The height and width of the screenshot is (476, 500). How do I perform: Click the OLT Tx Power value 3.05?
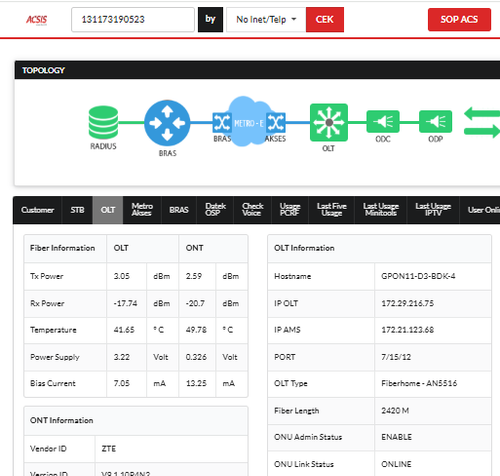tap(121, 276)
